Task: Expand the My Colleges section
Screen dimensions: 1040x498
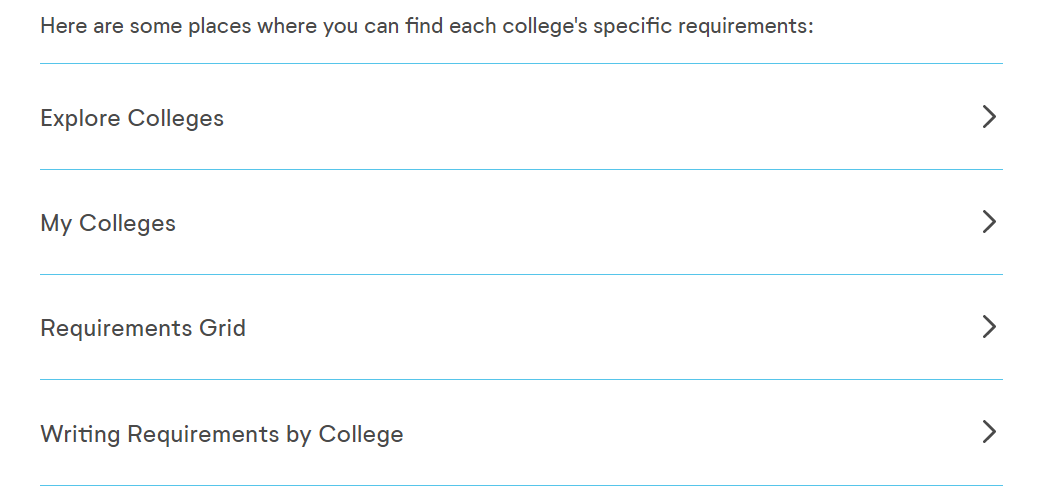Action: point(520,222)
